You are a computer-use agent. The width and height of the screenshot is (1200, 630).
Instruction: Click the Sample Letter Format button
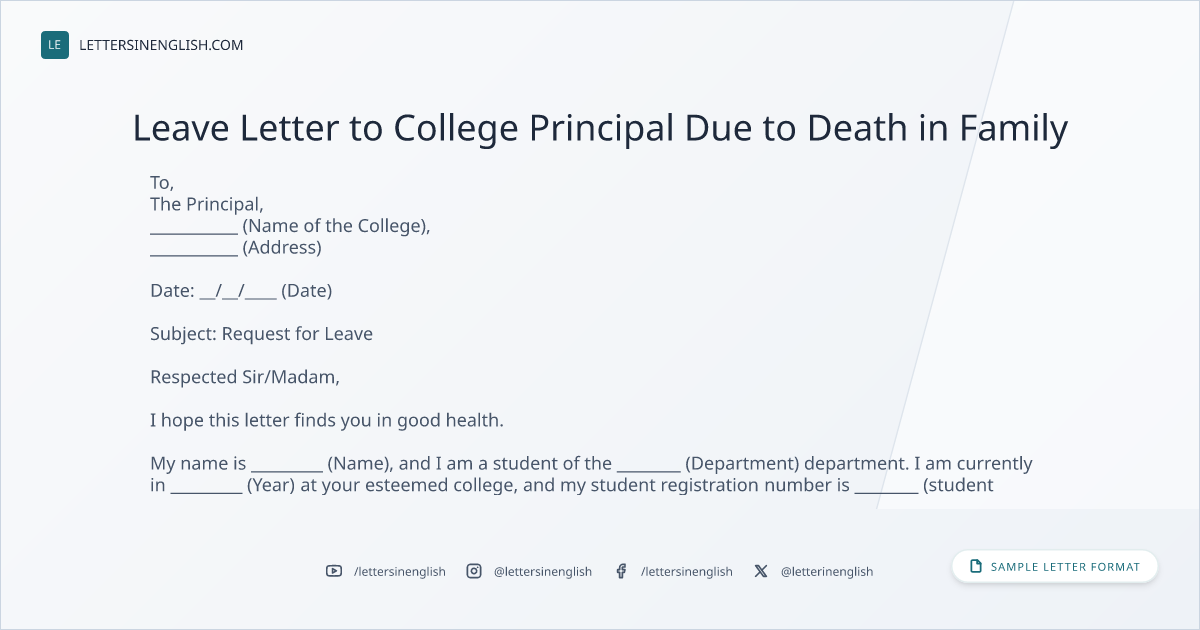pyautogui.click(x=1055, y=566)
